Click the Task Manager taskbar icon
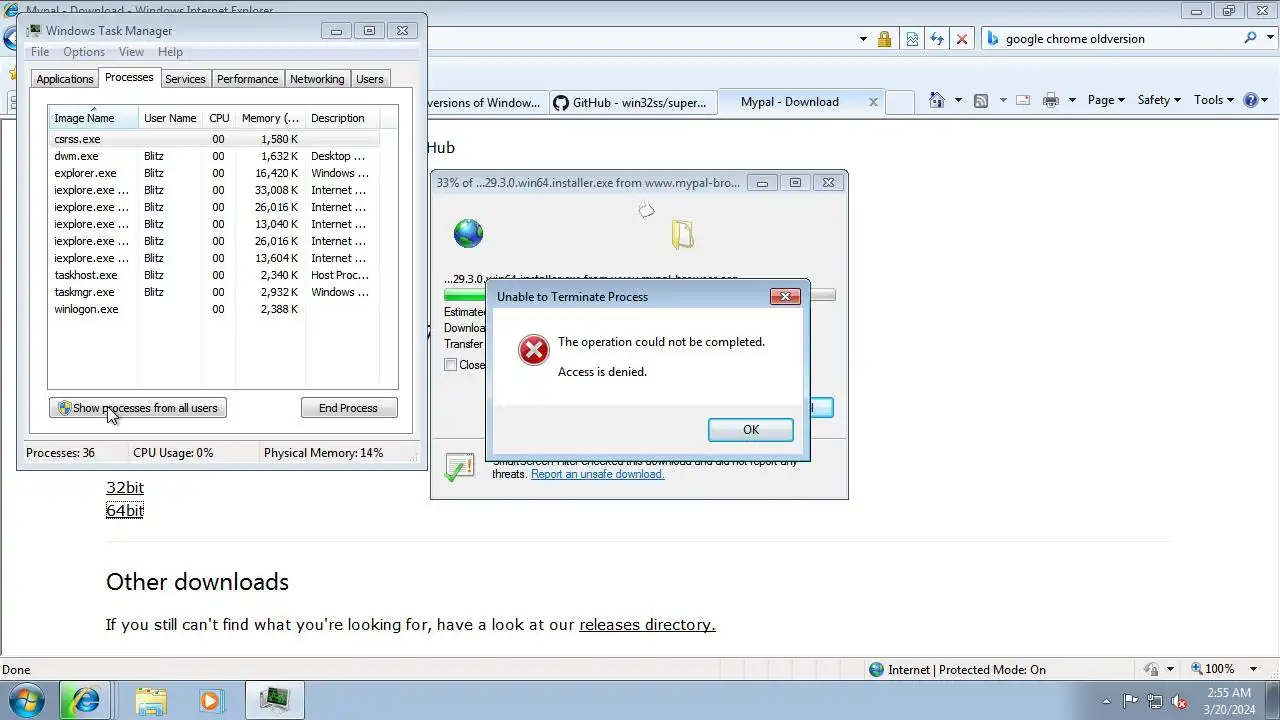Viewport: 1280px width, 720px height. pyautogui.click(x=274, y=700)
